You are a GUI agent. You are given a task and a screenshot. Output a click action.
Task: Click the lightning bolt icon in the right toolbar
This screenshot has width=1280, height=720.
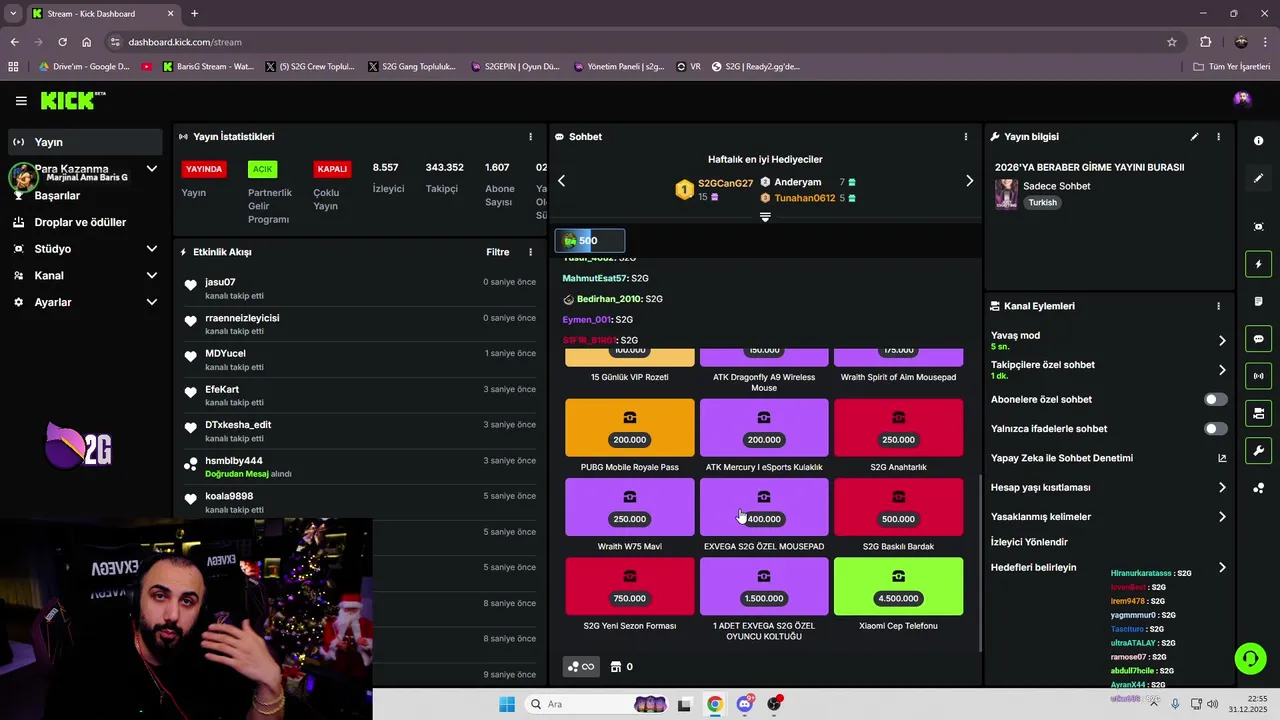1258,264
